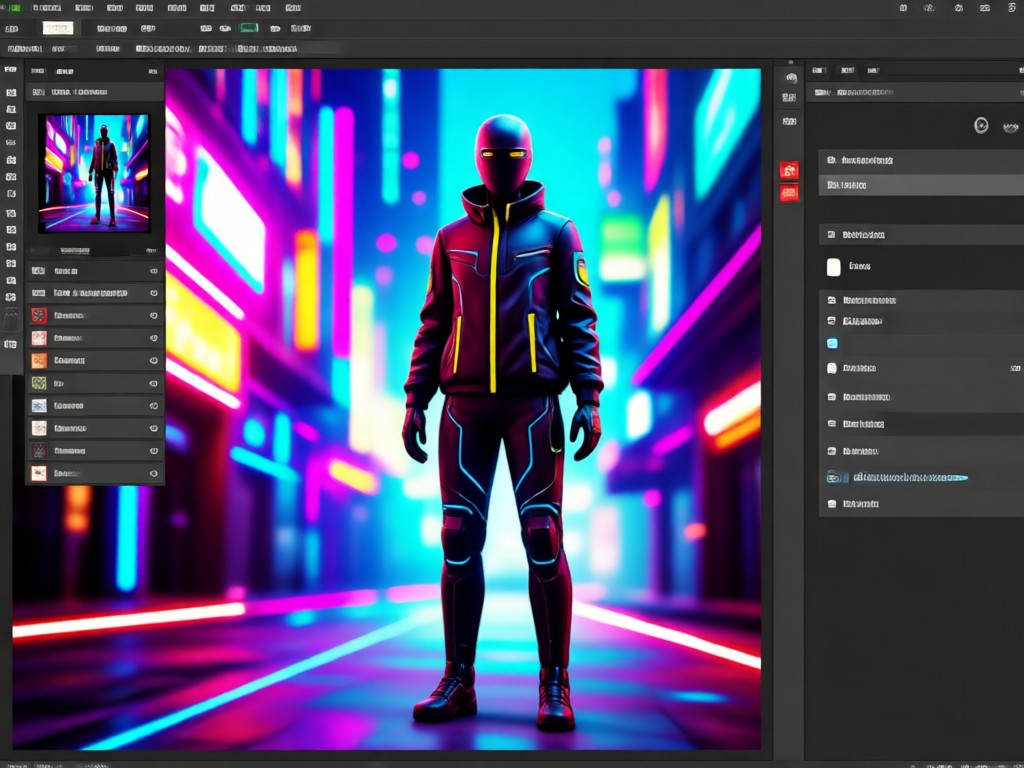The height and width of the screenshot is (768, 1024).
Task: Open the first tab of the right panel
Action: (x=819, y=70)
